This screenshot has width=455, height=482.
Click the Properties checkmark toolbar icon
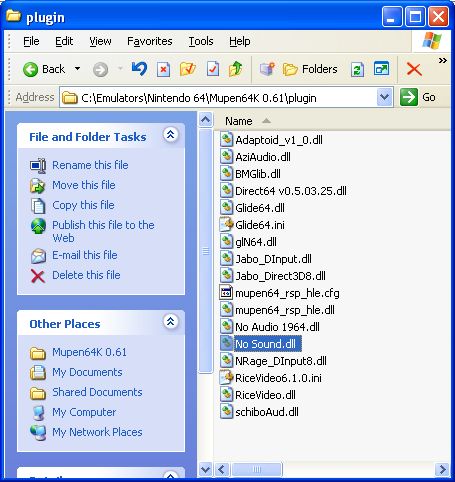[213, 69]
